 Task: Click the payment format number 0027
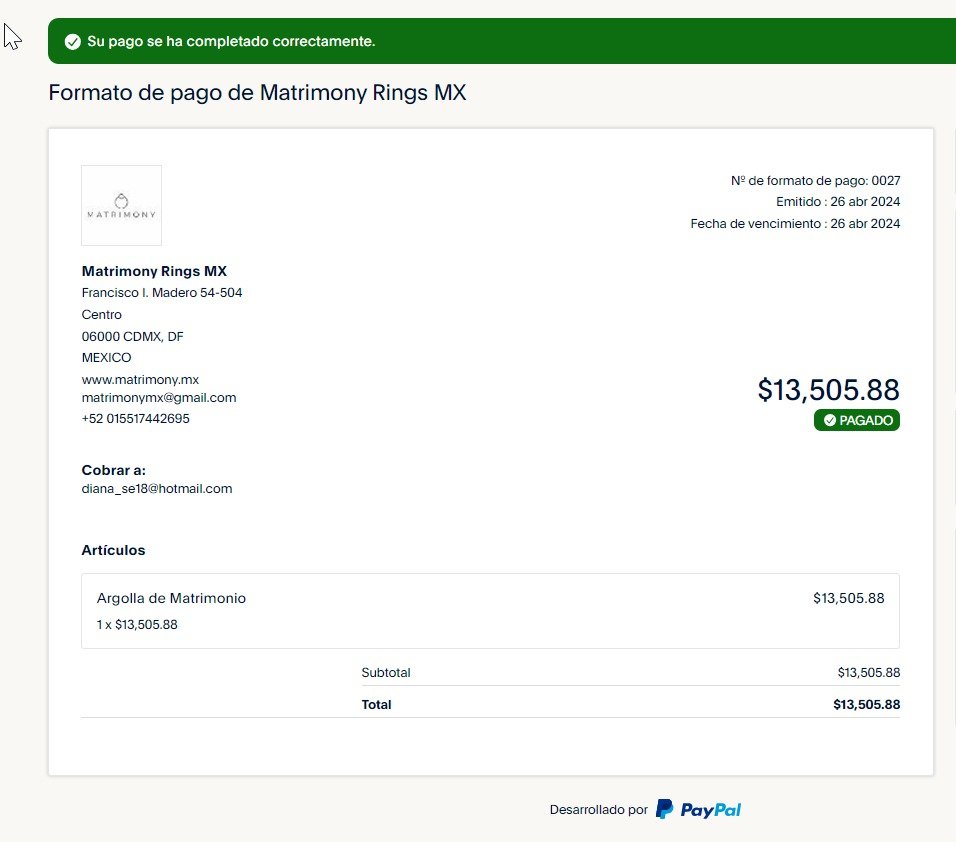885,181
